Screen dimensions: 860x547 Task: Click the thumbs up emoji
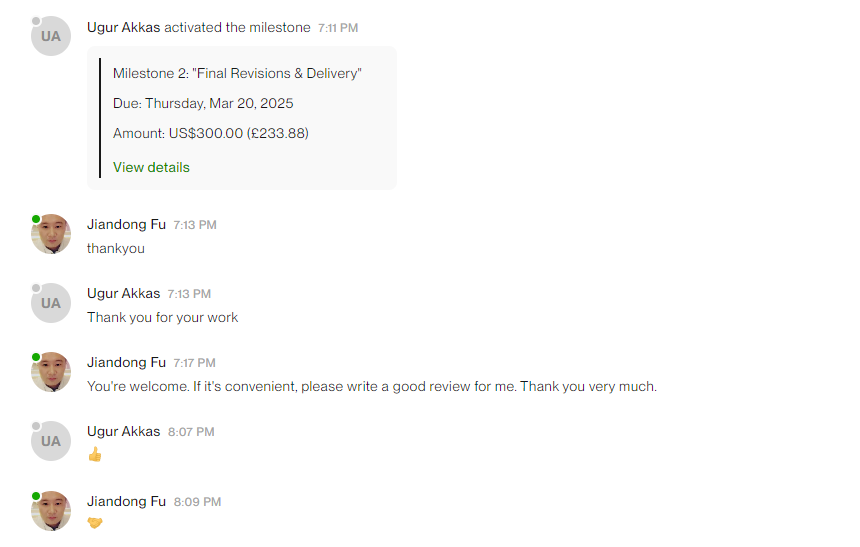click(x=95, y=454)
